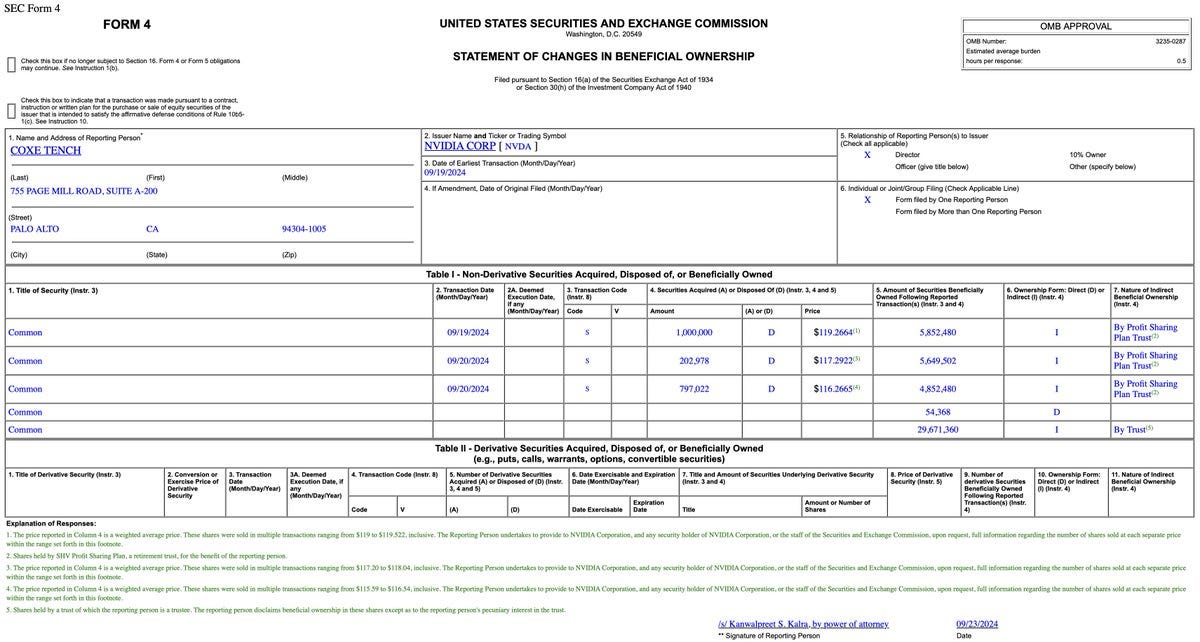Click footnote 5 about trust-held shares

(286, 609)
